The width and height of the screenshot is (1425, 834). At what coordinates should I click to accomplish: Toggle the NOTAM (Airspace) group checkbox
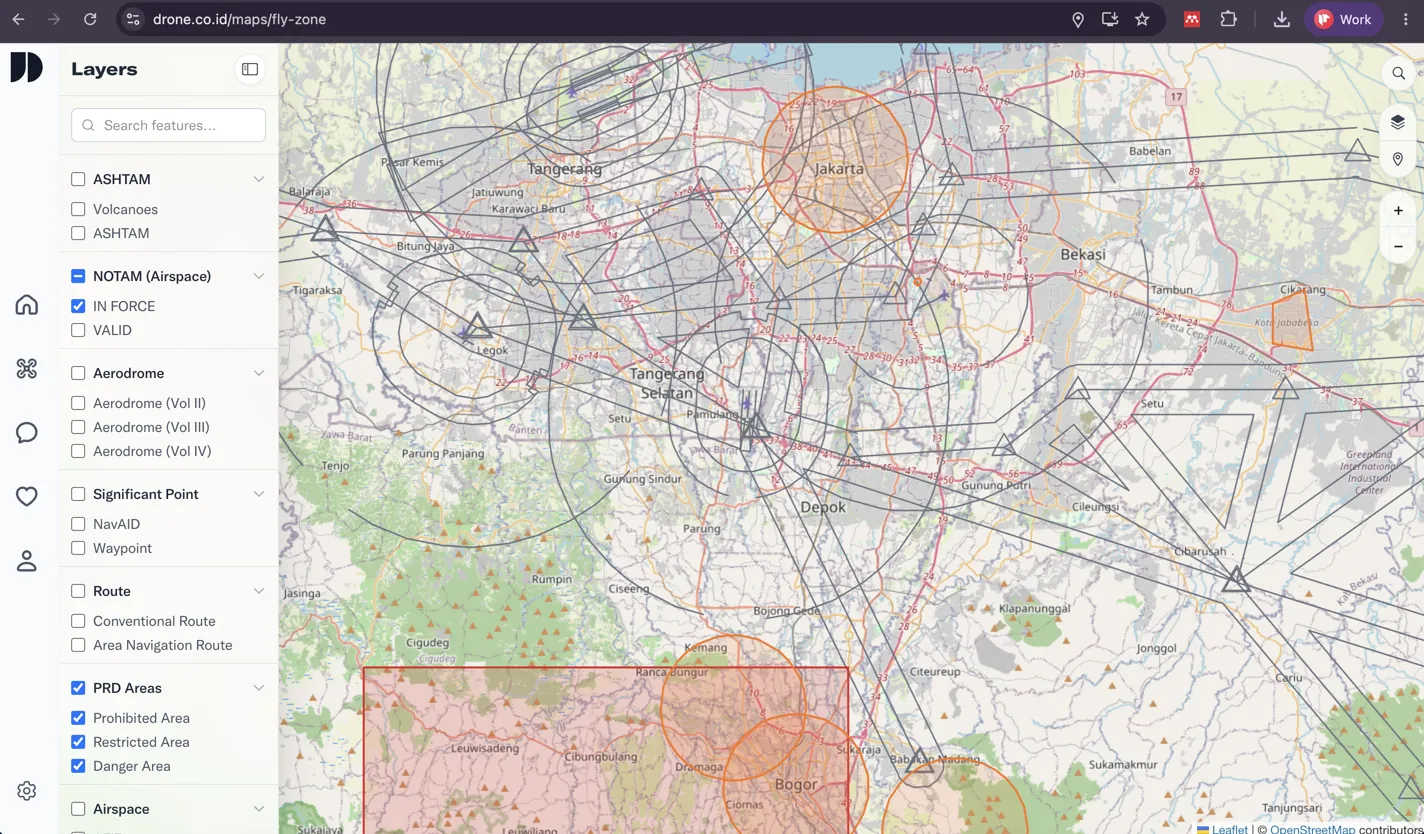tap(78, 276)
